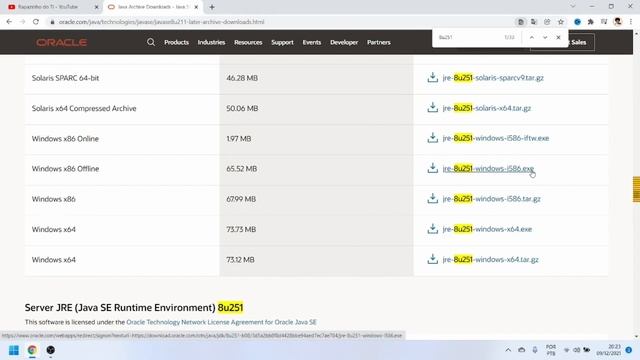Image resolution: width=640 pixels, height=360 pixels.
Task: Open the Chrome extensions puzzle icon
Action: pyautogui.click(x=591, y=22)
